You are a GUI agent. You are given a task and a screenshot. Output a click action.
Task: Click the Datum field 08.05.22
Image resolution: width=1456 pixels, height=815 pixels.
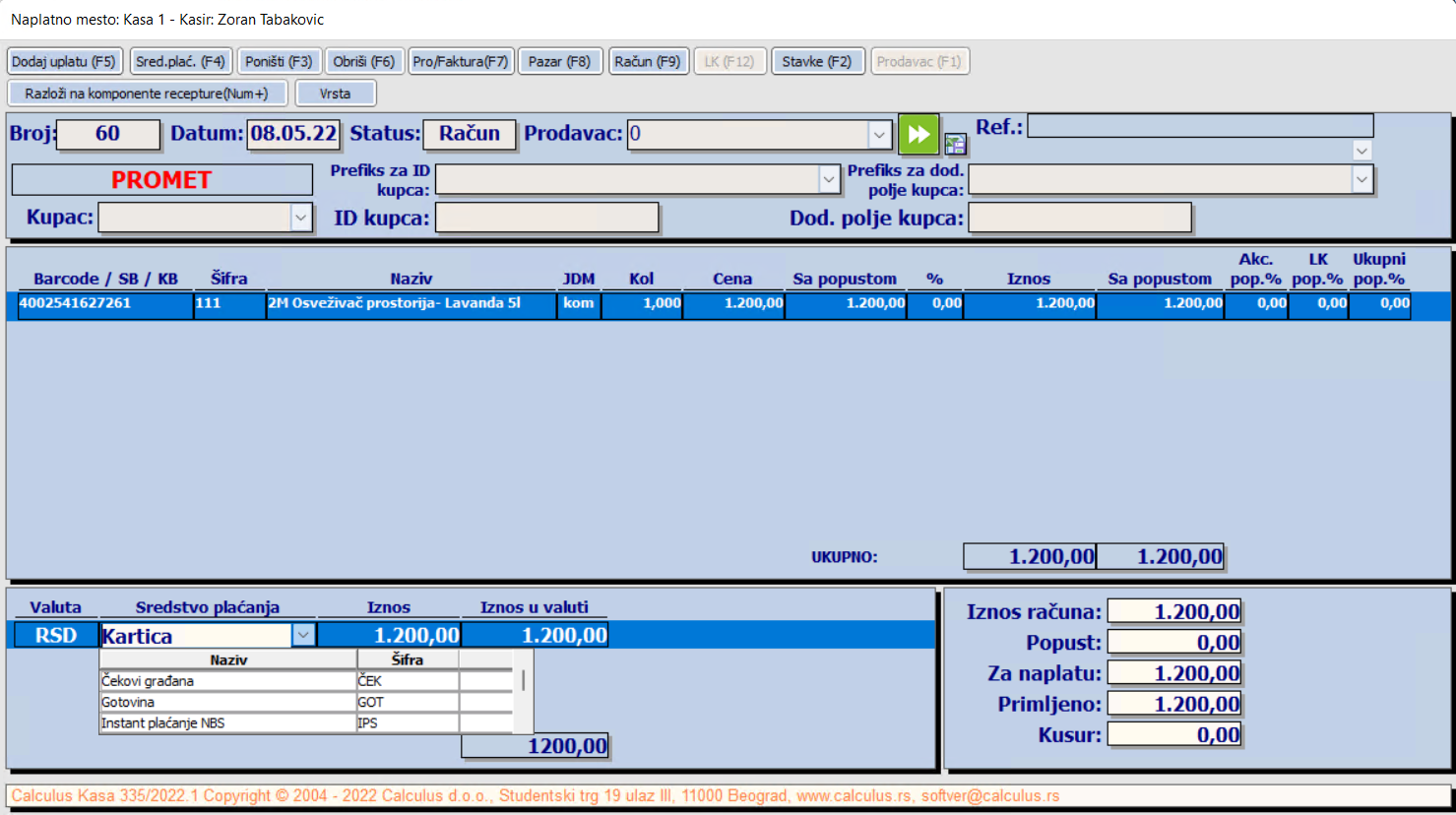pyautogui.click(x=293, y=134)
